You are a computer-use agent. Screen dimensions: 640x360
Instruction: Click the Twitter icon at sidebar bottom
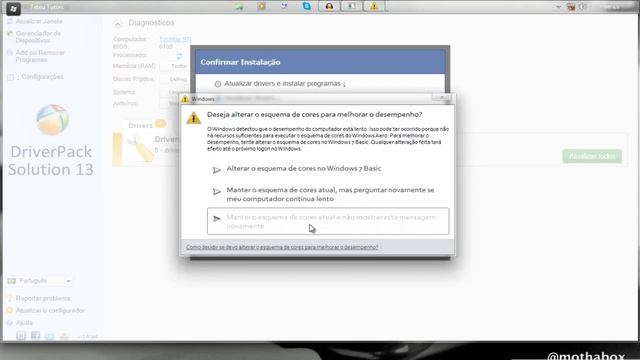[49, 336]
